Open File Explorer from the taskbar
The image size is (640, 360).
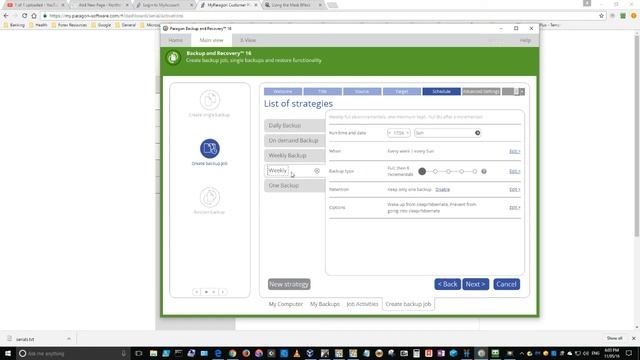point(153,353)
